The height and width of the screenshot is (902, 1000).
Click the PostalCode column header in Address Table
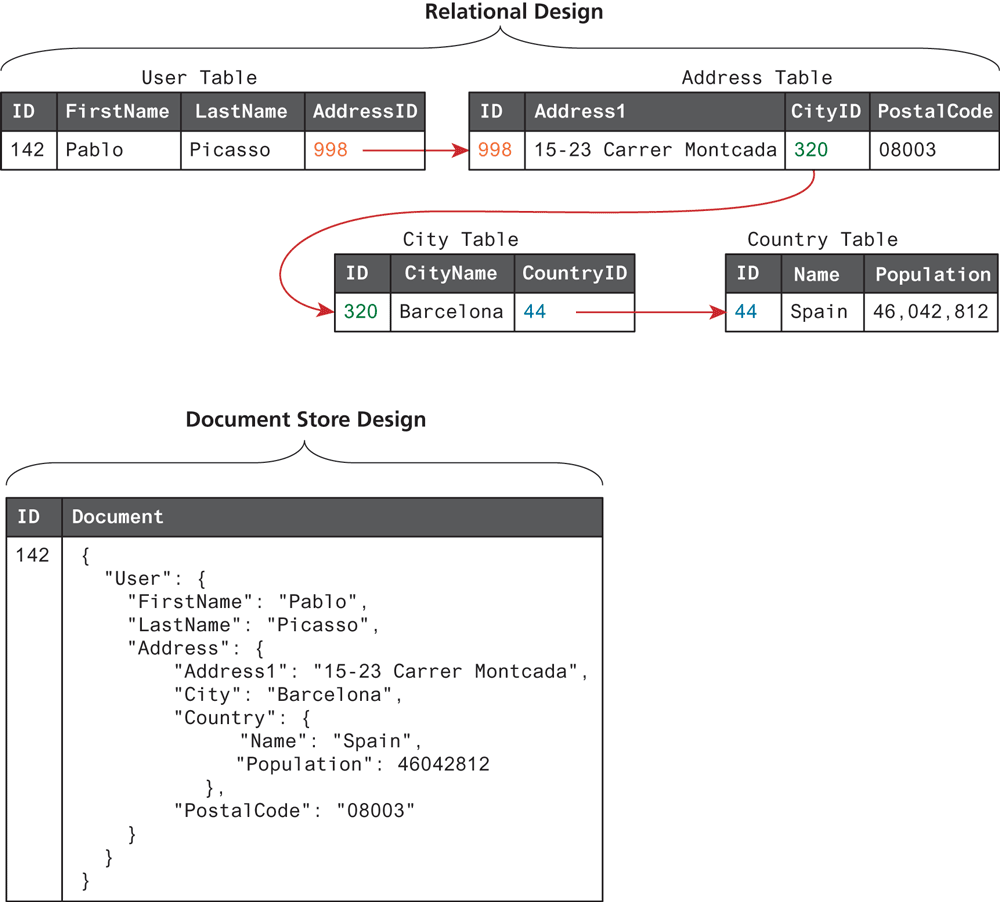934,112
